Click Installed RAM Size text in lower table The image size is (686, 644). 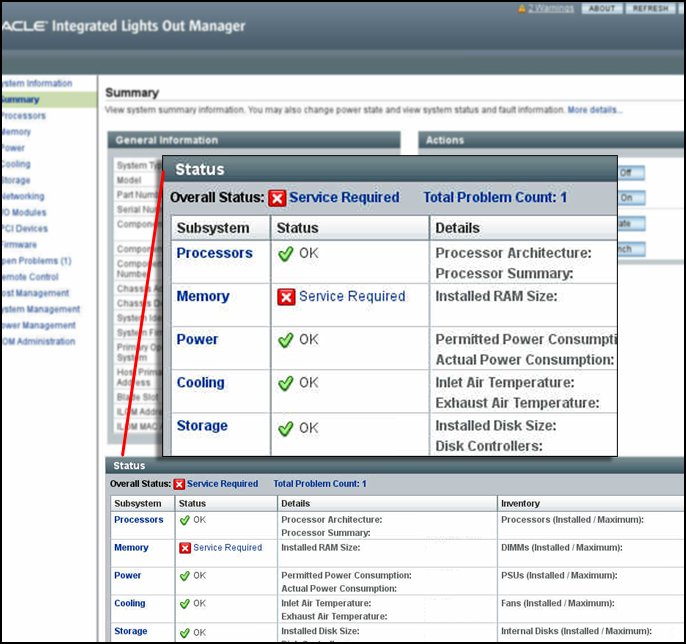pyautogui.click(x=321, y=548)
